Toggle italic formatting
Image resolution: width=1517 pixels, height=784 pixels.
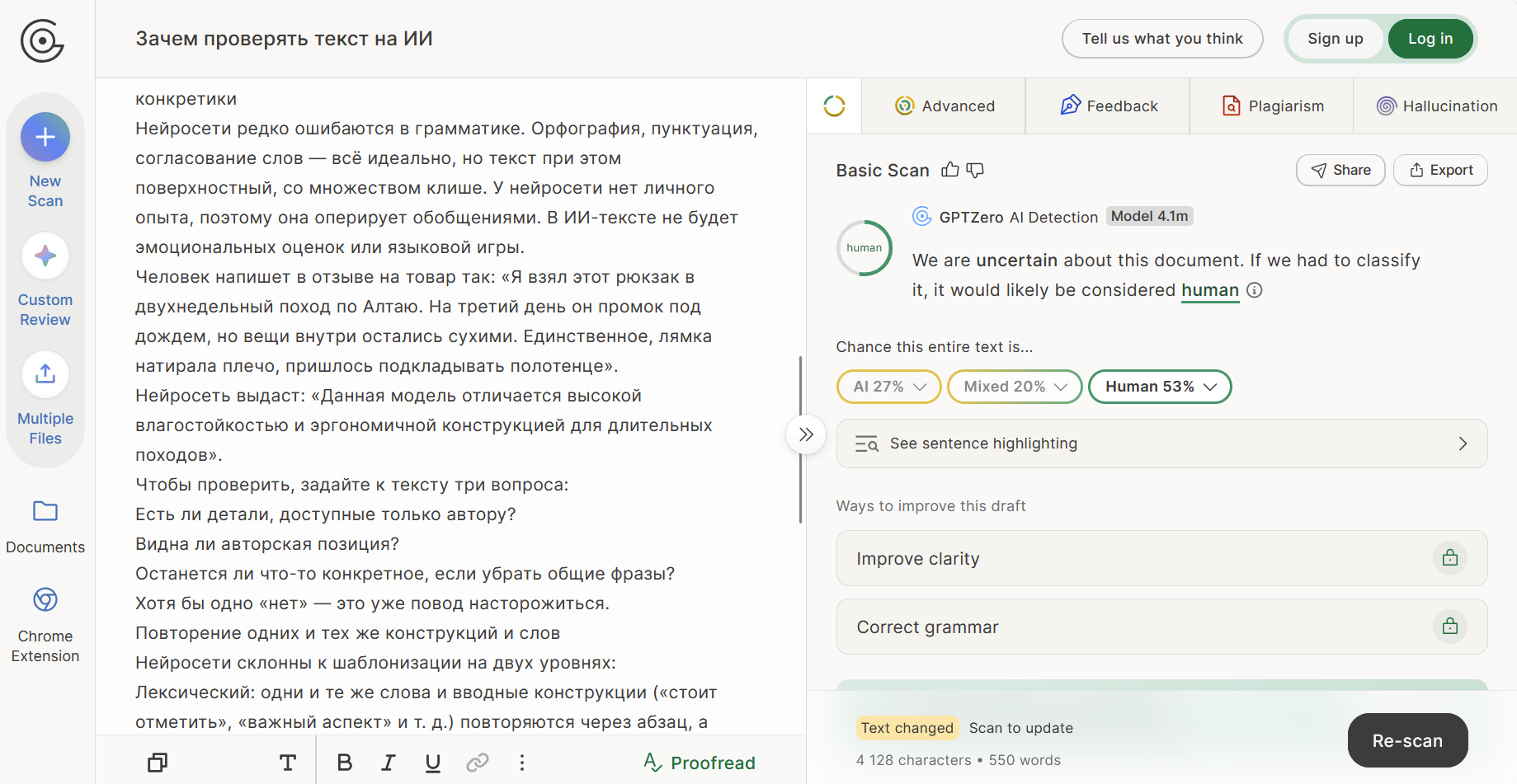[389, 763]
